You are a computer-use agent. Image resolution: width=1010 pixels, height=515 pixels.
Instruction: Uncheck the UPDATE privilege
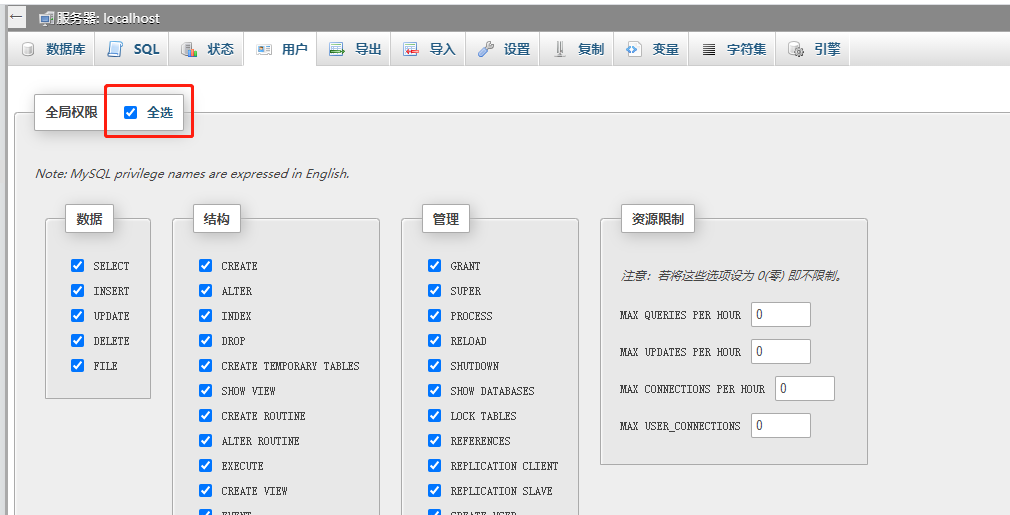[78, 315]
